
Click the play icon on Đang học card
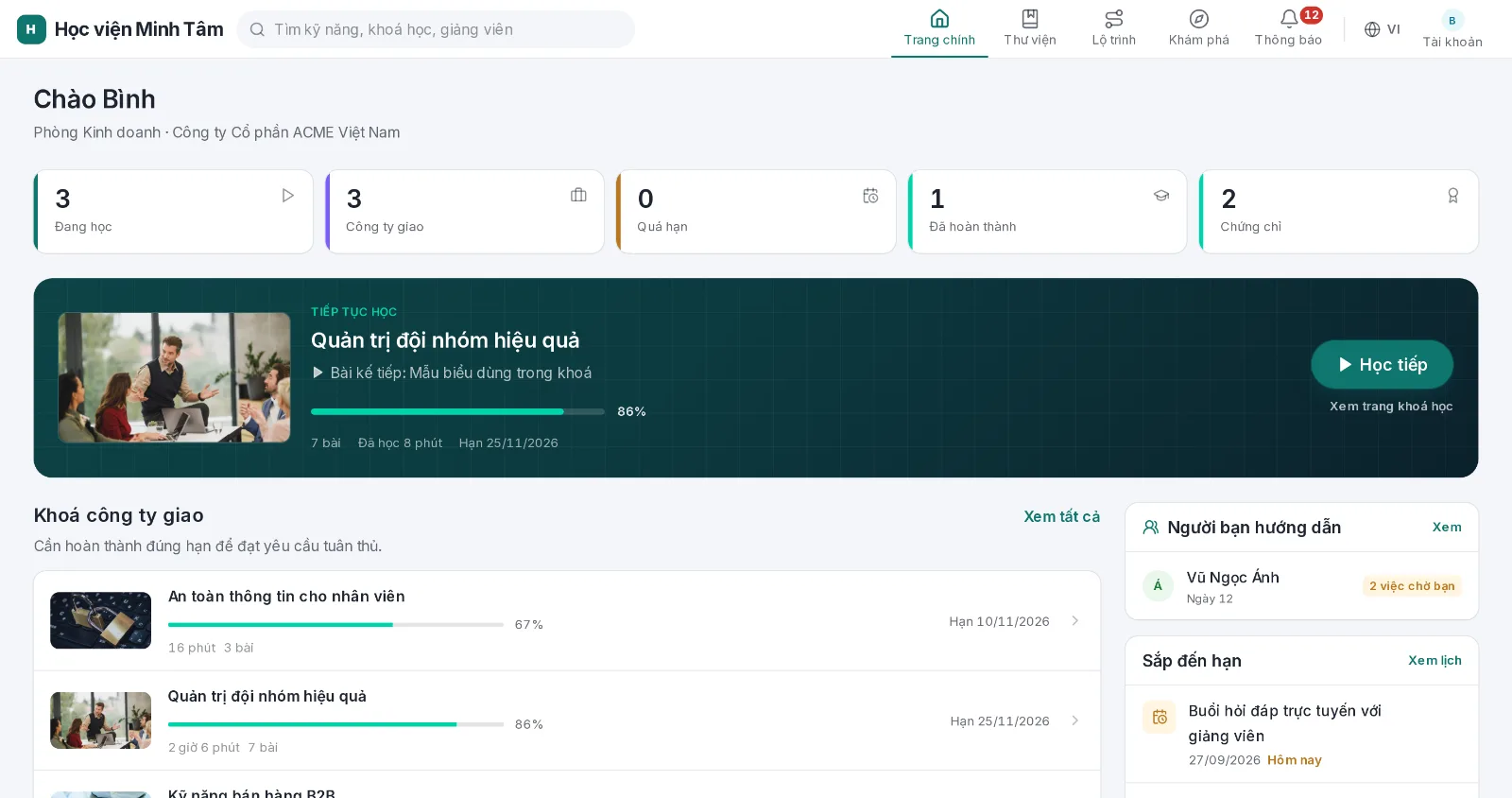coord(288,196)
